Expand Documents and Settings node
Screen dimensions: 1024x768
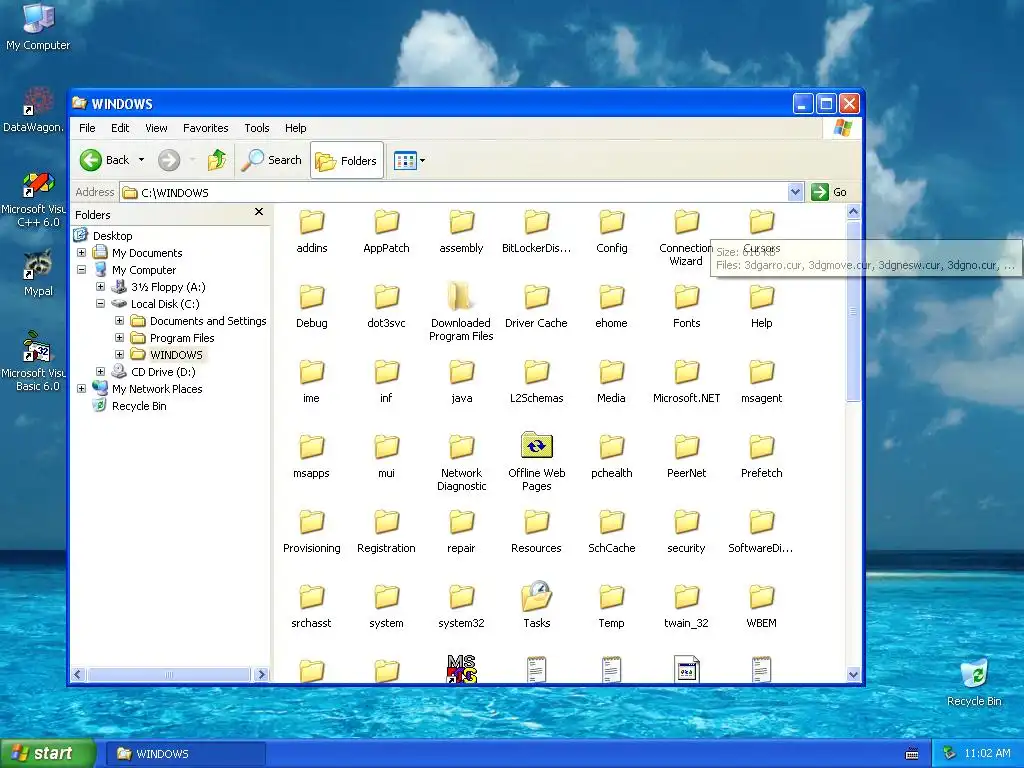(x=120, y=321)
